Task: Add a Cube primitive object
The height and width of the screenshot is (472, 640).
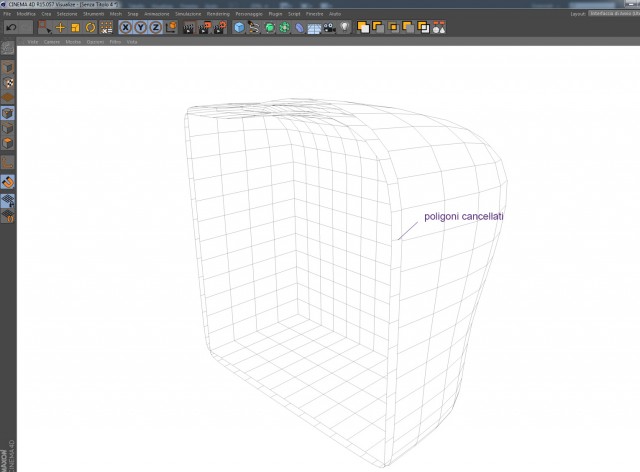Action: [239, 27]
